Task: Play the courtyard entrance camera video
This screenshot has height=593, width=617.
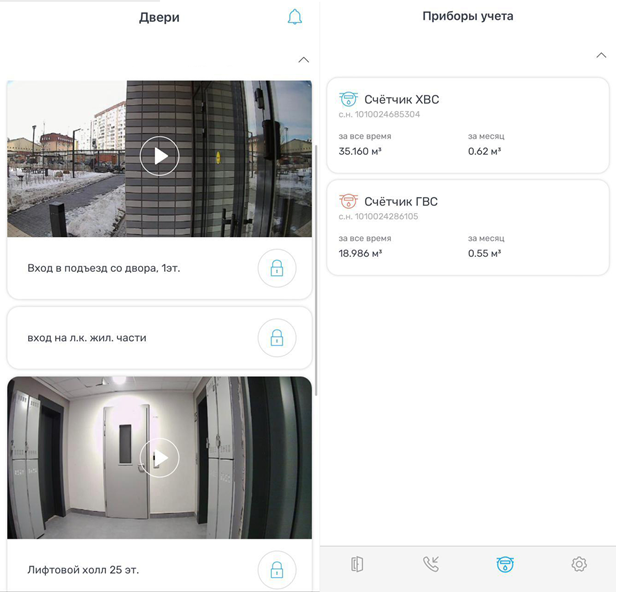Action: pyautogui.click(x=159, y=156)
